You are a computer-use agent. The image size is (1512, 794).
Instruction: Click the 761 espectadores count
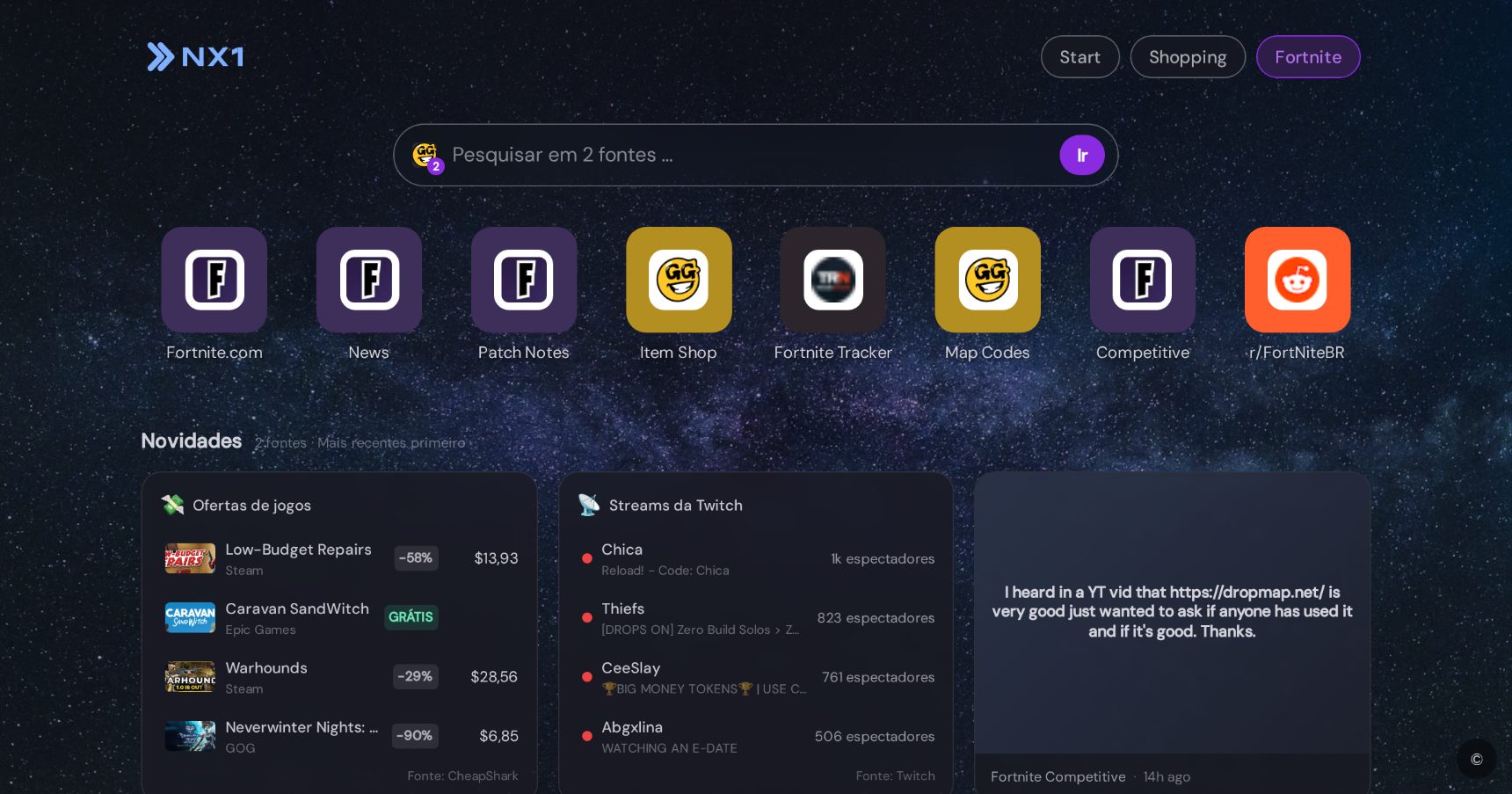pyautogui.click(x=878, y=677)
